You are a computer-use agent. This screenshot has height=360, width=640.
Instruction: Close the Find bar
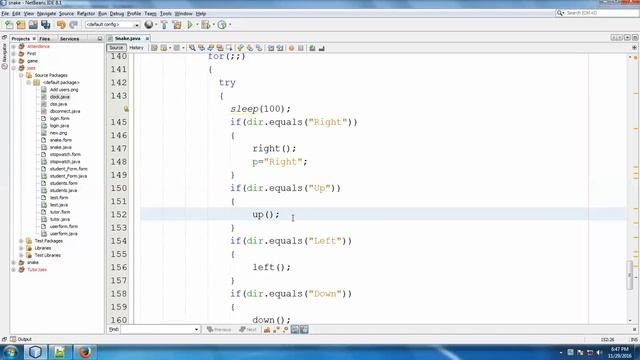634,329
